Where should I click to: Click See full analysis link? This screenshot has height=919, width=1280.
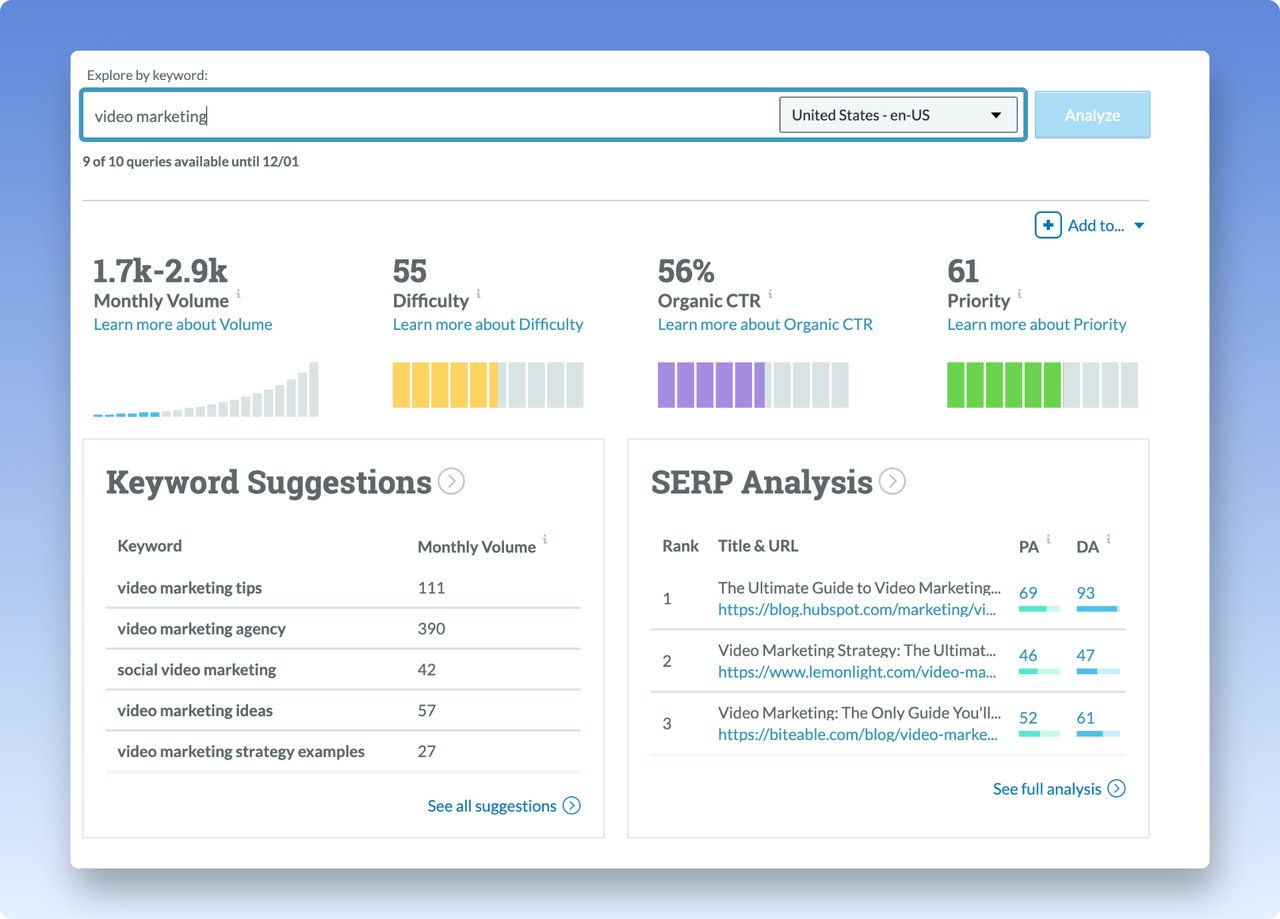click(x=1047, y=789)
